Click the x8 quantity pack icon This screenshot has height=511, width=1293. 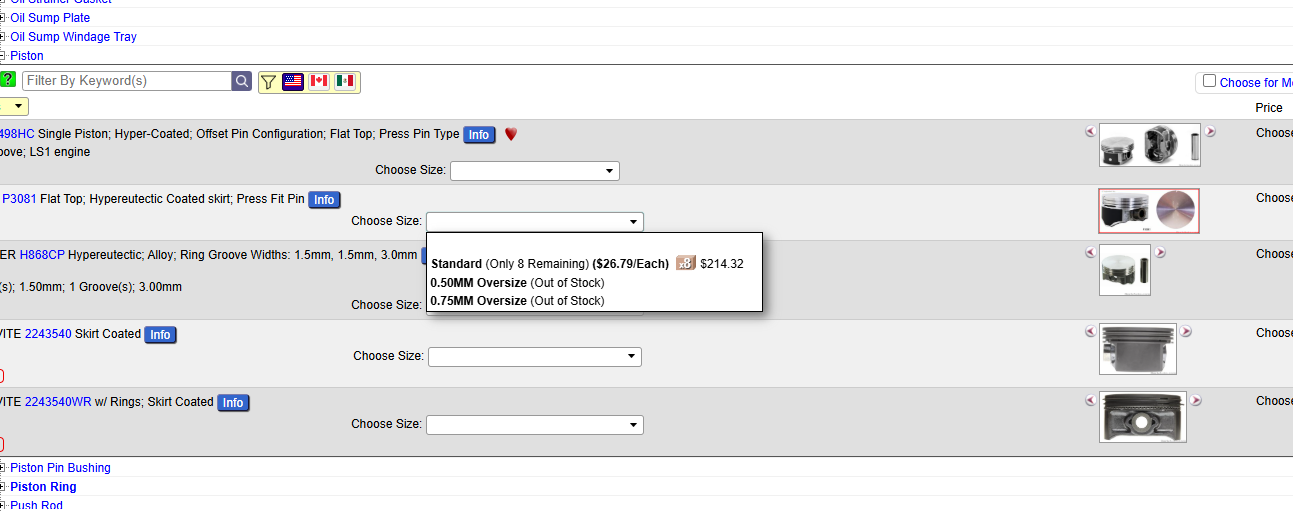pyautogui.click(x=685, y=263)
